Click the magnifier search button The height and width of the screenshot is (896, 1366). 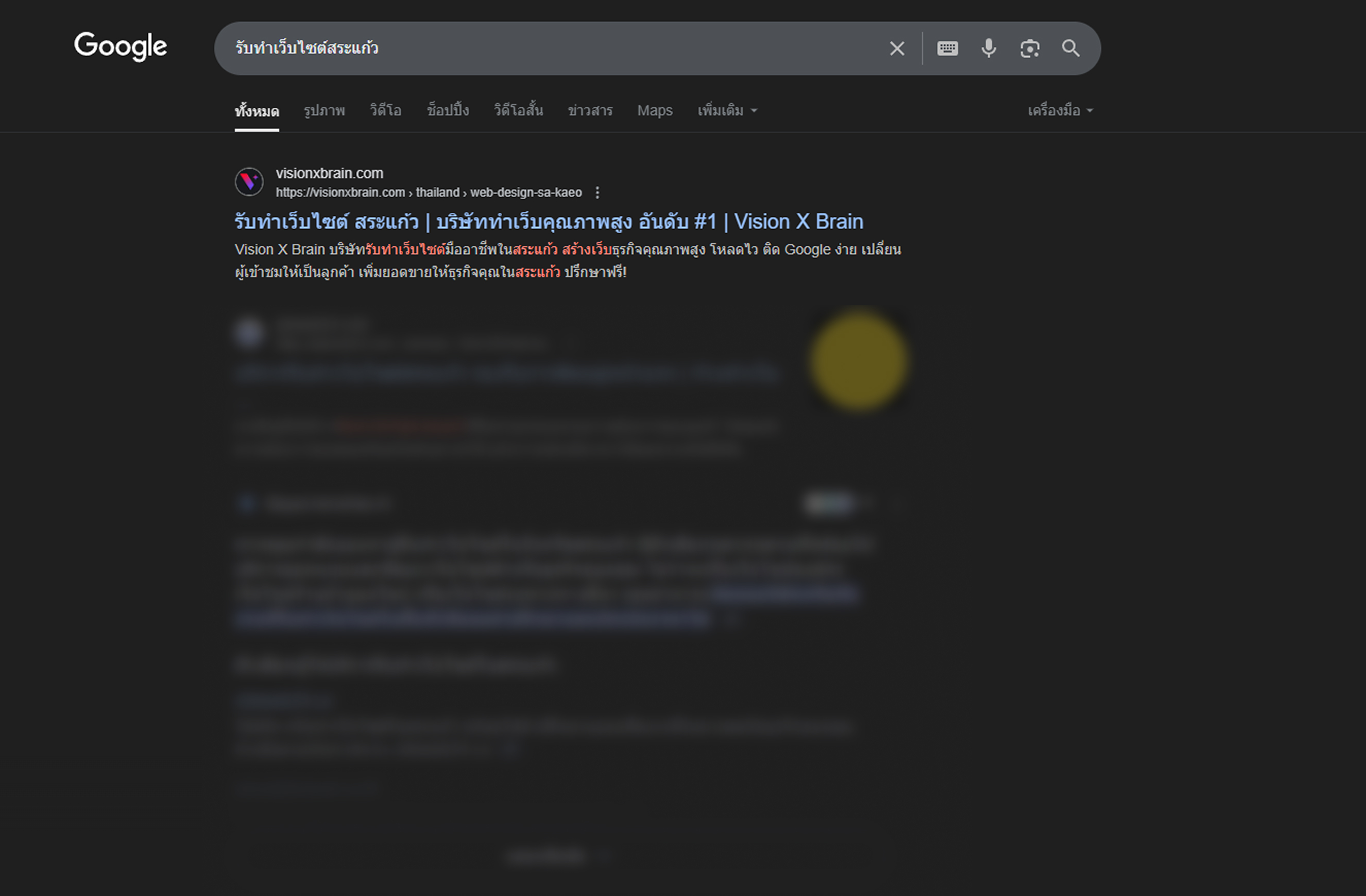coord(1071,48)
